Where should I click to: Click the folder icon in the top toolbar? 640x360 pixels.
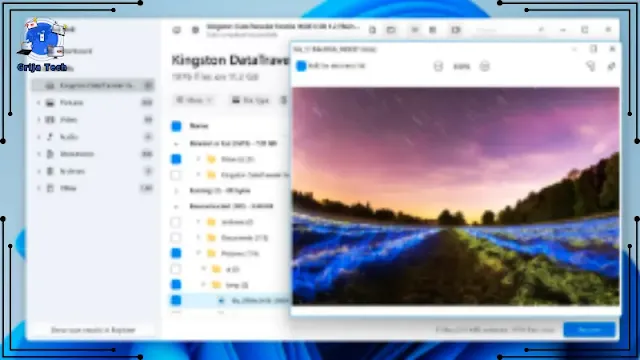pos(391,30)
